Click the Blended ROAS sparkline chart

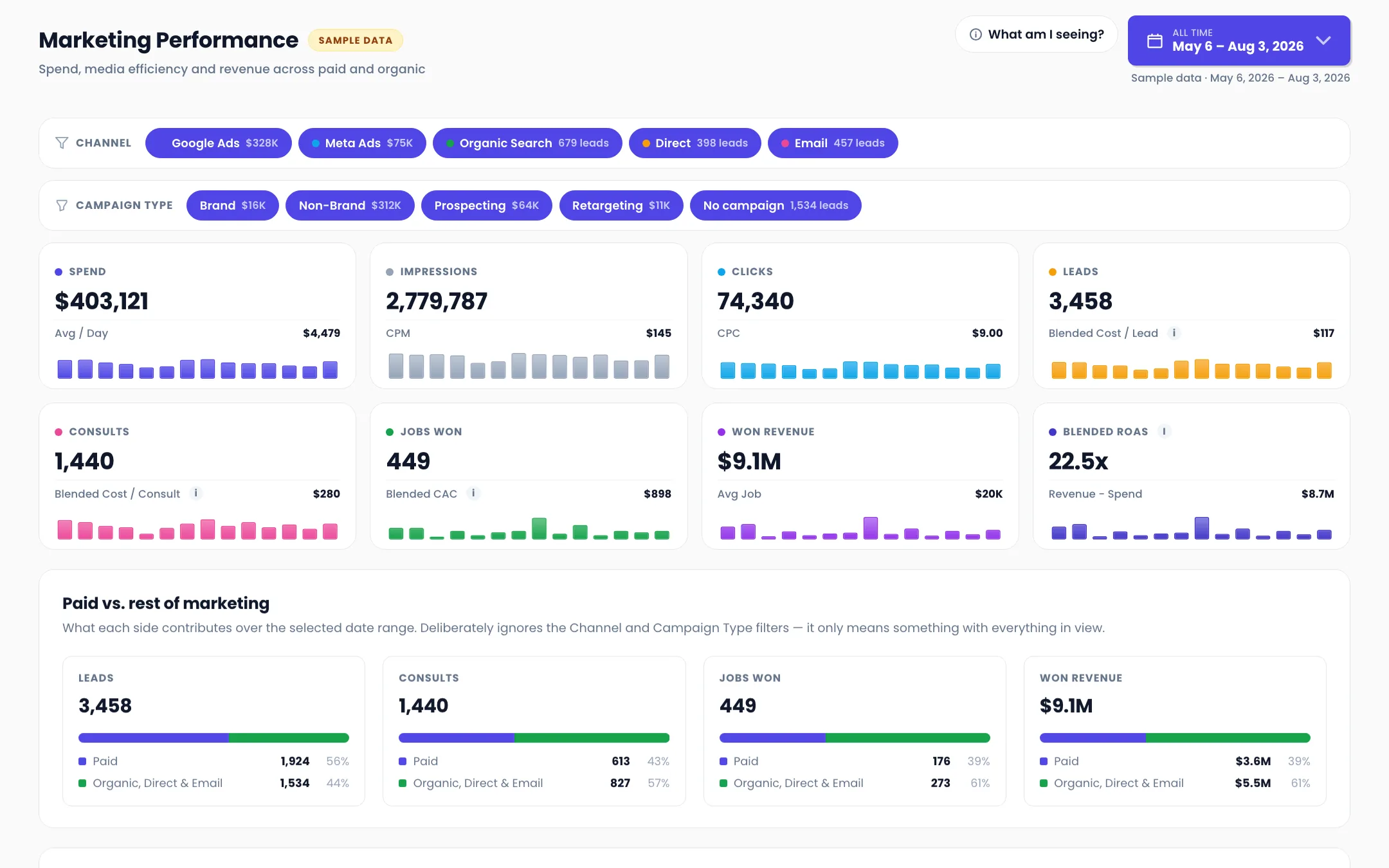coord(1192,528)
